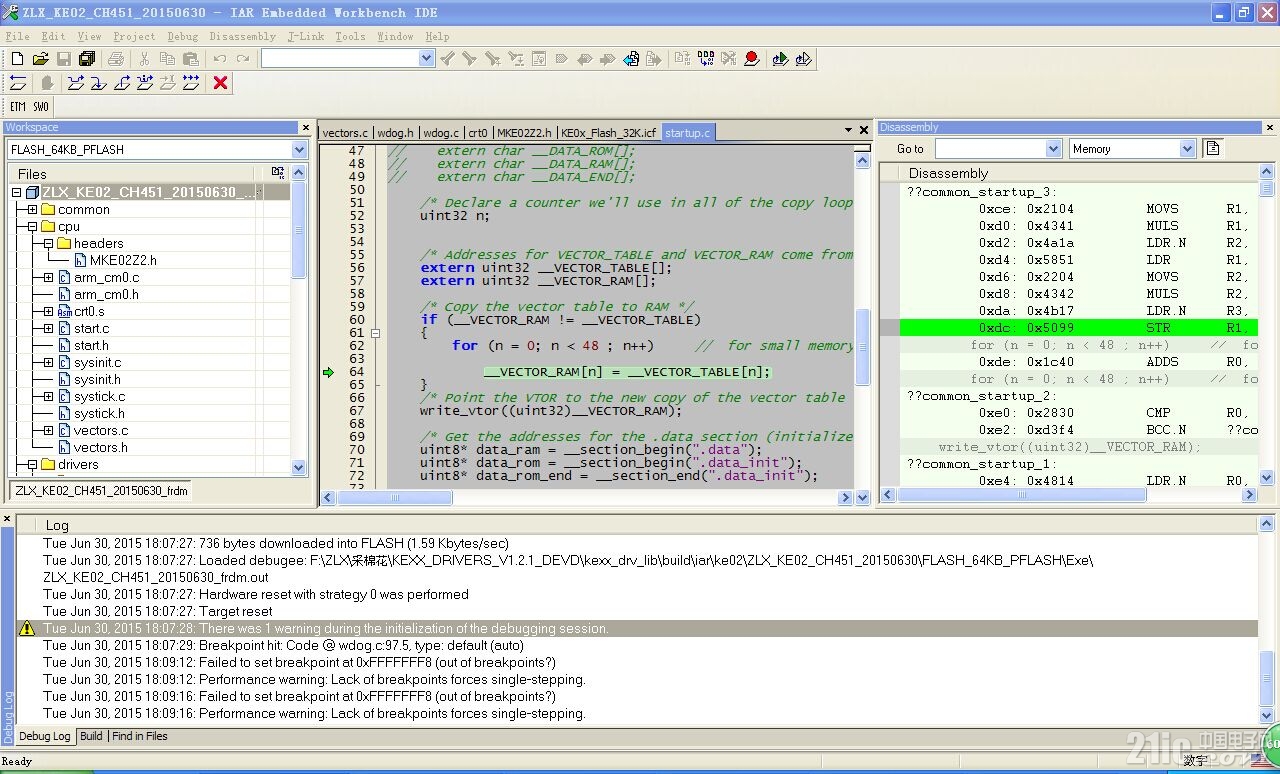
Task: Close the Disassembly panel
Action: pyautogui.click(x=1271, y=127)
